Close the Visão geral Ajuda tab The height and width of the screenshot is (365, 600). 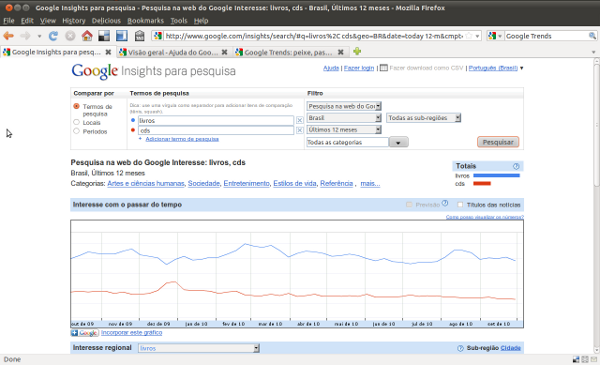click(x=225, y=52)
